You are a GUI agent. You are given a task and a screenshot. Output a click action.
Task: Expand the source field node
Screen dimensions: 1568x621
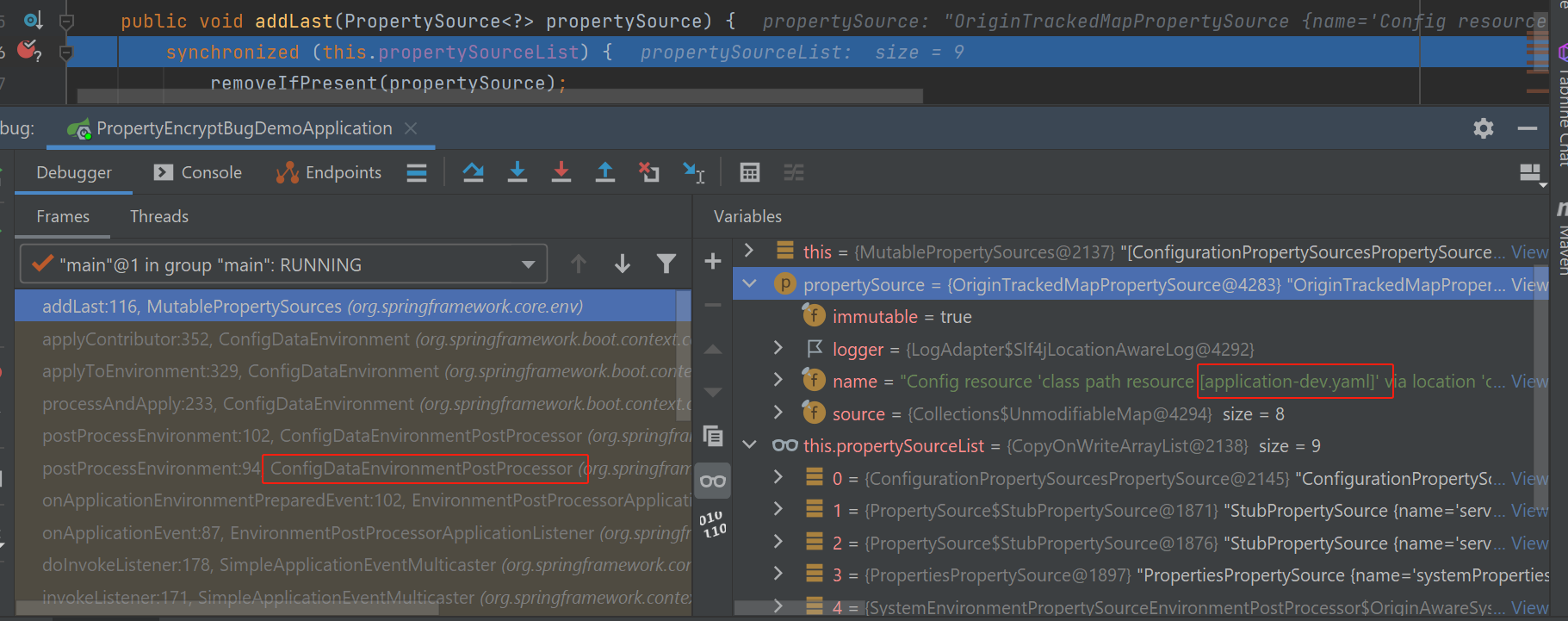coord(778,413)
